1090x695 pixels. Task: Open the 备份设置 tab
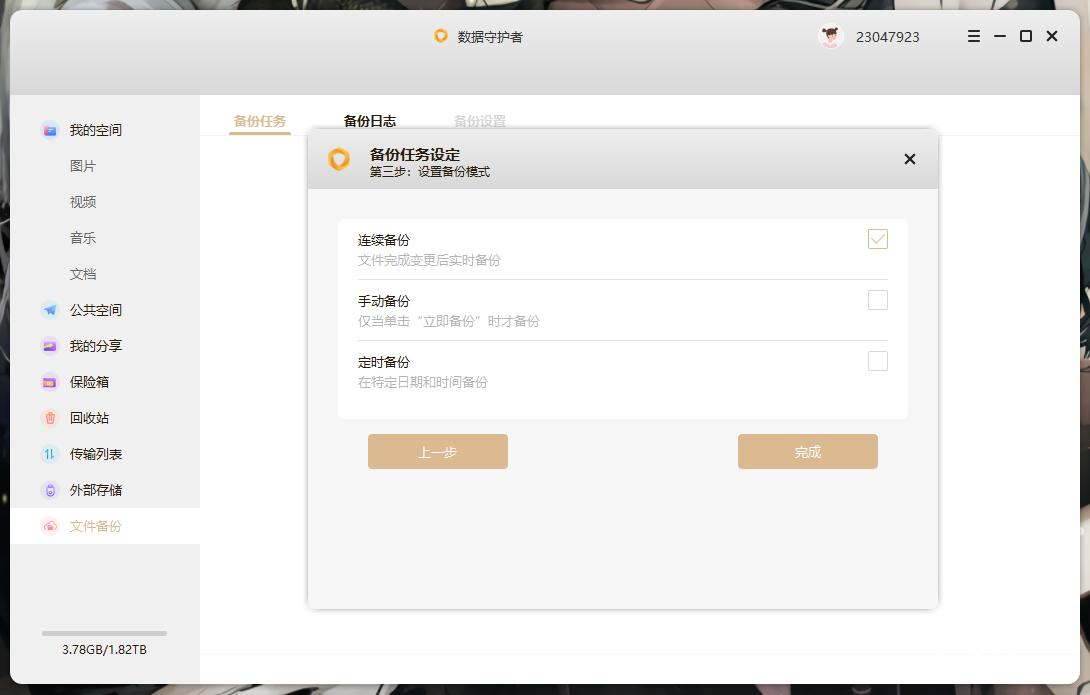[481, 121]
